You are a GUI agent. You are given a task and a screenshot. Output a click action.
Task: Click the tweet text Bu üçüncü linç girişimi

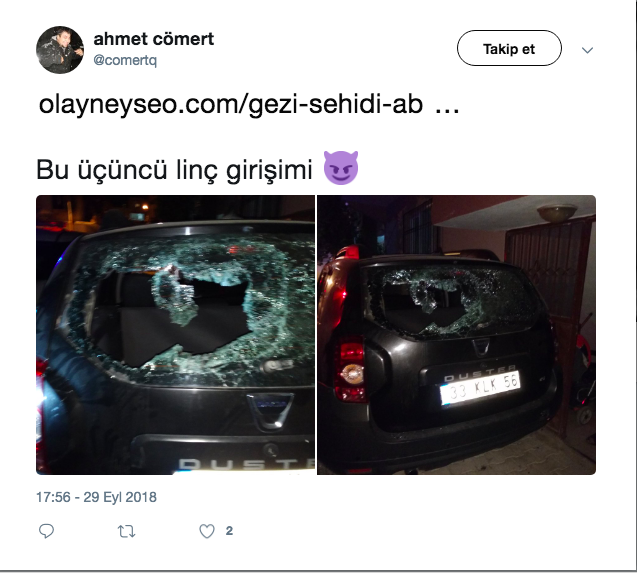pos(174,169)
